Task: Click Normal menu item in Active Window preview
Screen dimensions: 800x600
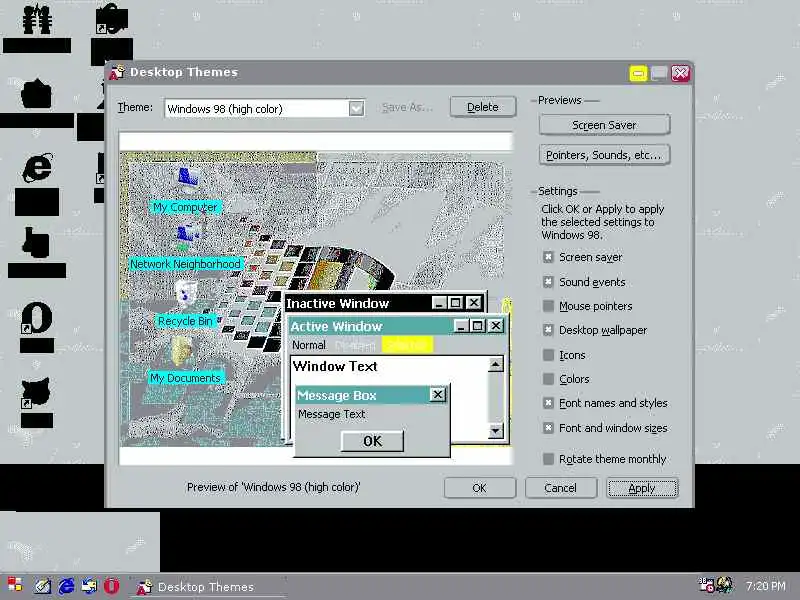Action: pos(309,345)
